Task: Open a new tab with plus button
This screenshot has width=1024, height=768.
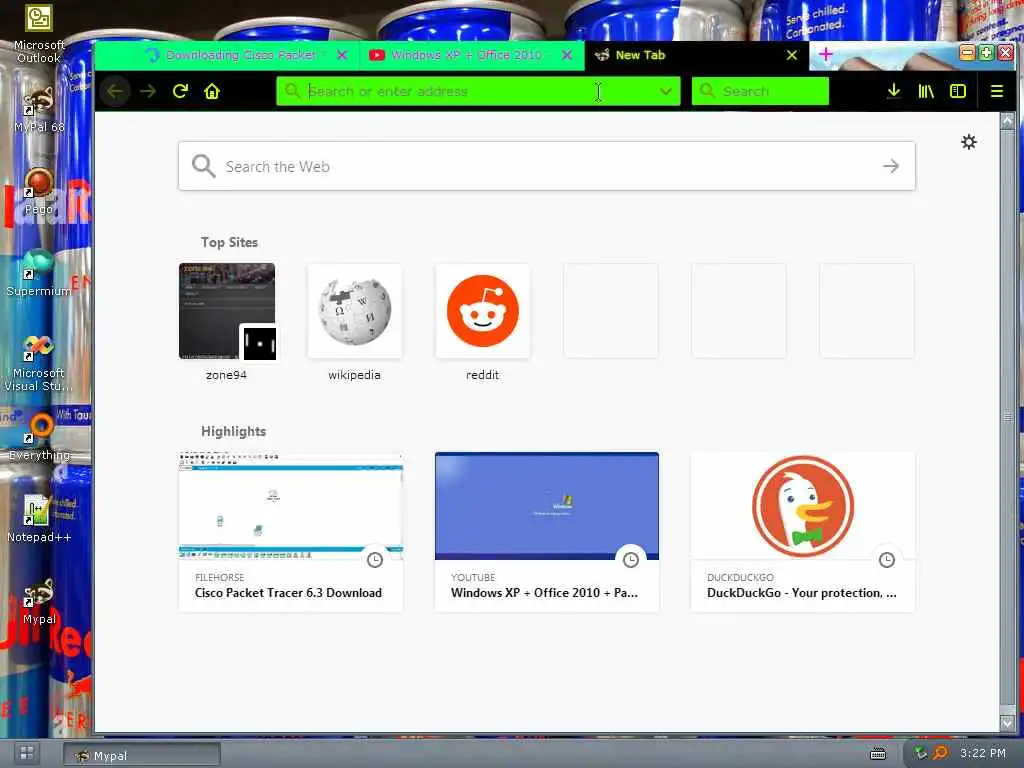Action: 825,55
